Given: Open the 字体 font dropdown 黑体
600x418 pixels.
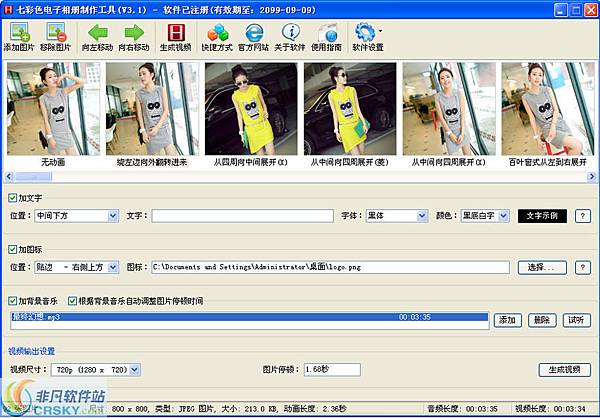Looking at the screenshot, I should [396, 216].
